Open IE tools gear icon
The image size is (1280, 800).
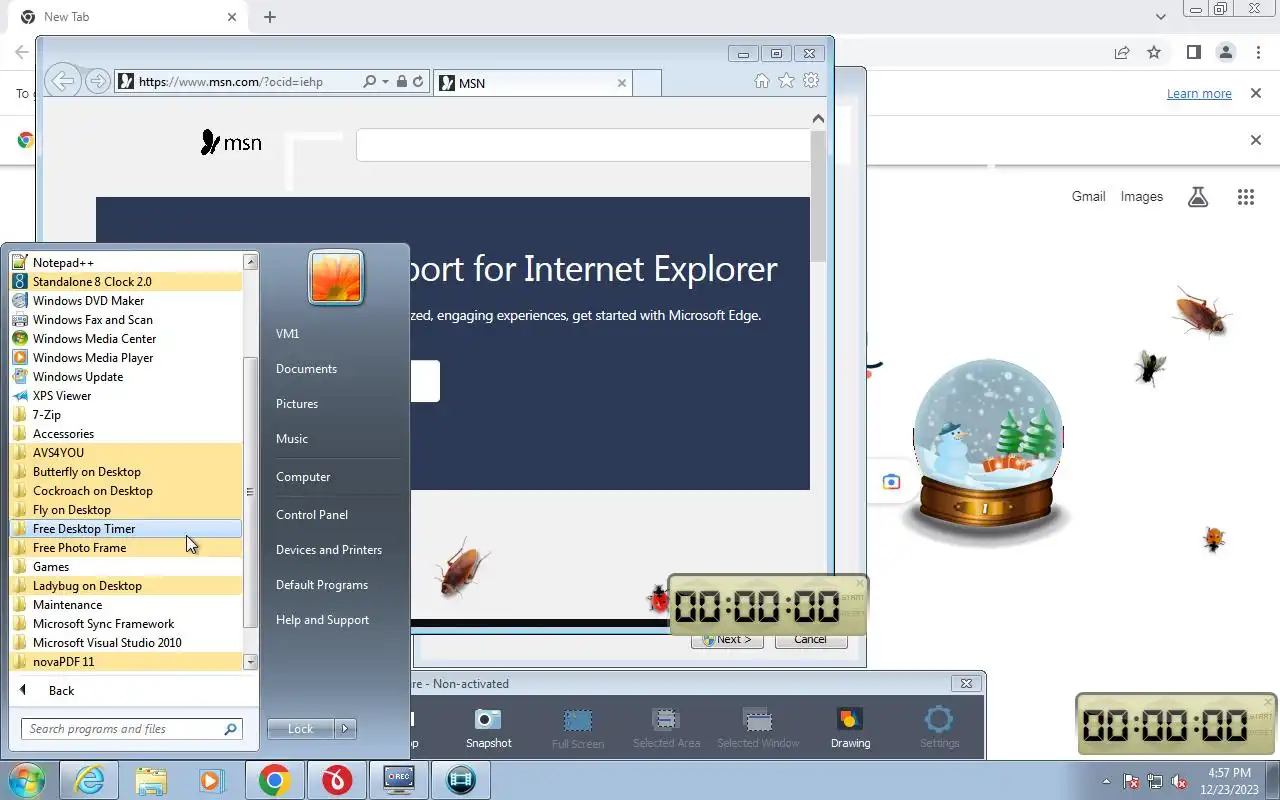811,81
